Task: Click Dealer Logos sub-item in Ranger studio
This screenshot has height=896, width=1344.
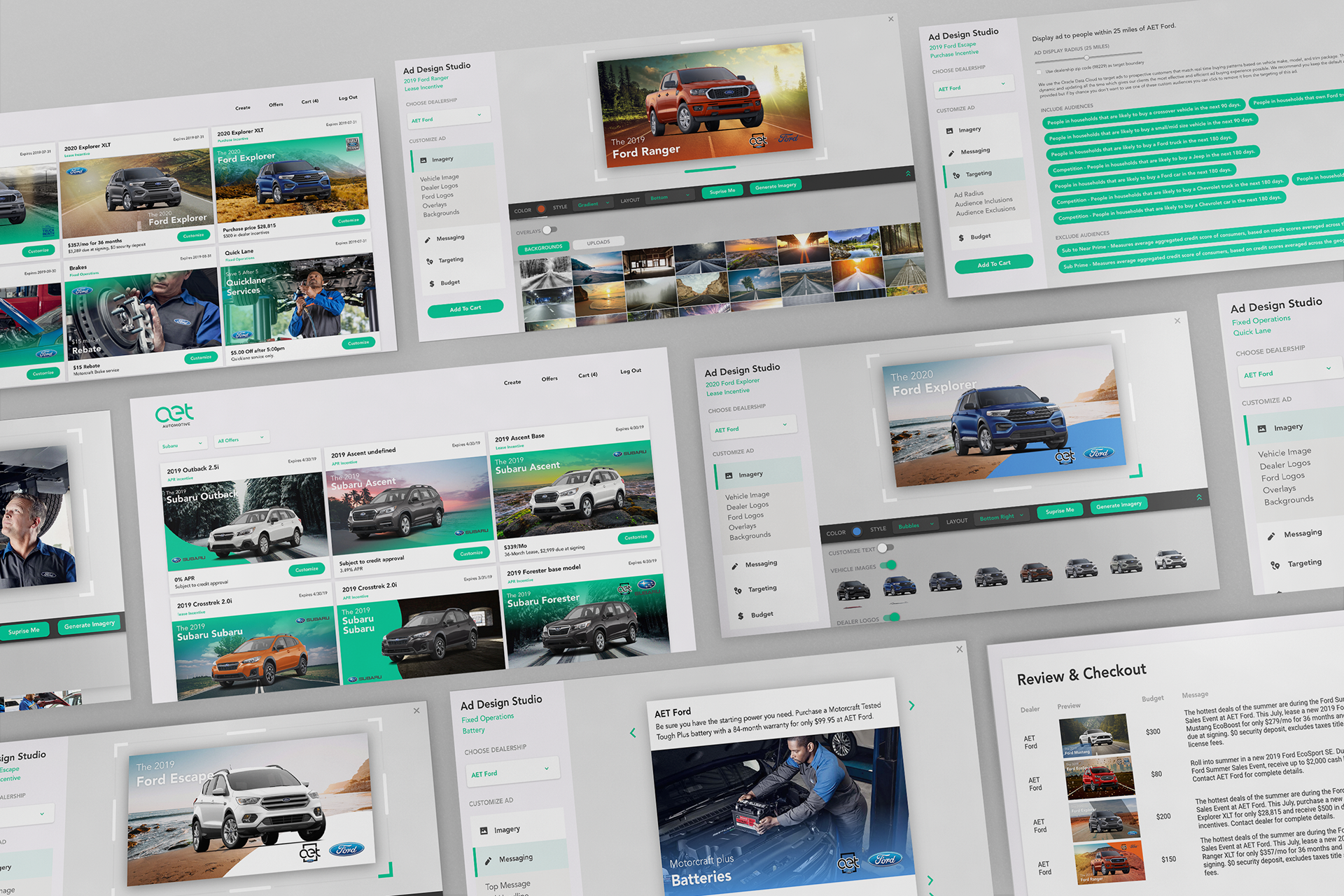Action: point(440,187)
